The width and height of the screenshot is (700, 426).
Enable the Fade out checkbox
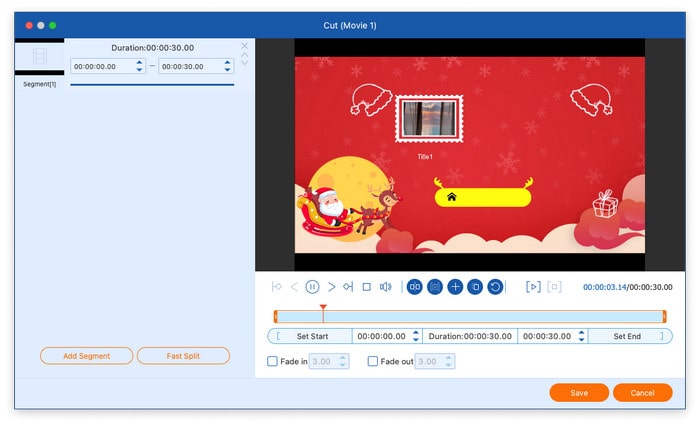(x=373, y=361)
